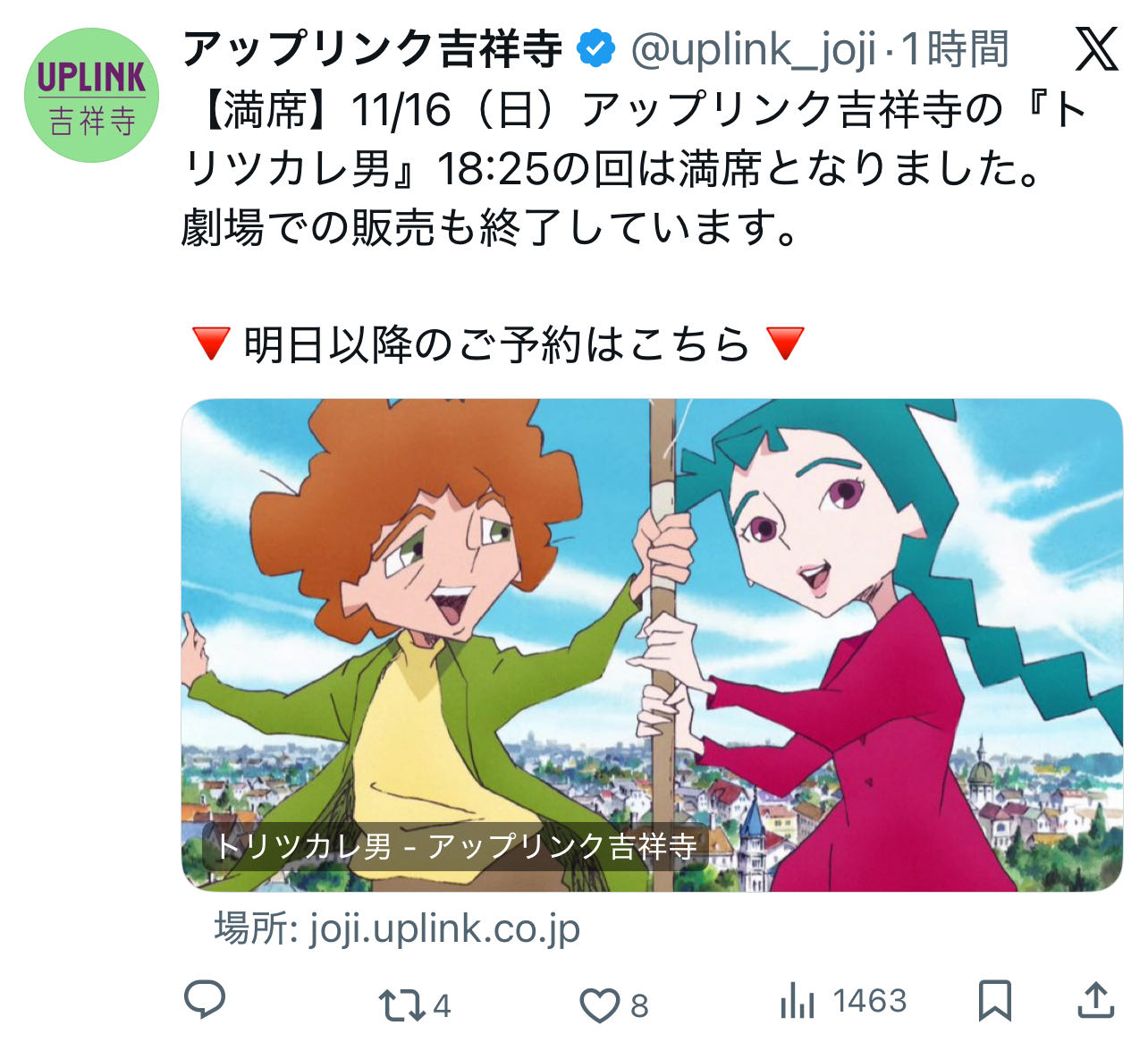Open the UPLINK 吉祥寺 profile avatar
The width and height of the screenshot is (1148, 1051).
click(x=91, y=95)
